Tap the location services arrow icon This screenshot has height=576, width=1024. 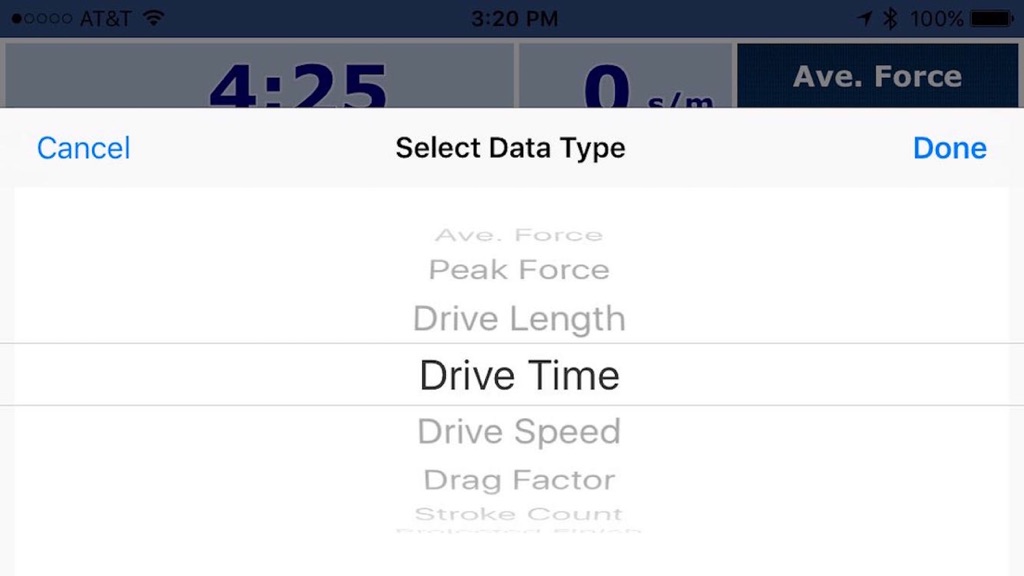865,18
